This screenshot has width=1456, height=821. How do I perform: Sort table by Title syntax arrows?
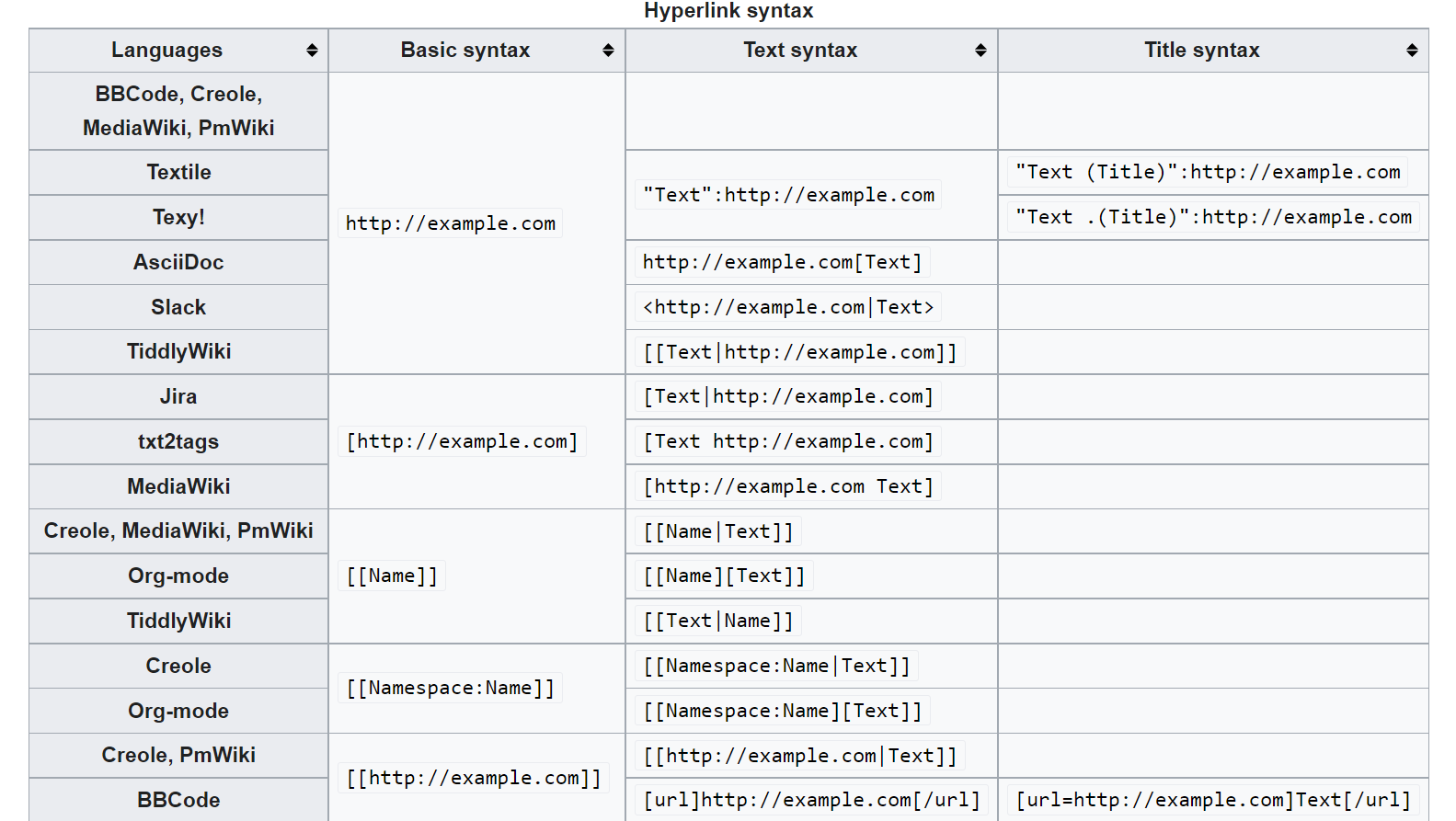click(x=1412, y=51)
